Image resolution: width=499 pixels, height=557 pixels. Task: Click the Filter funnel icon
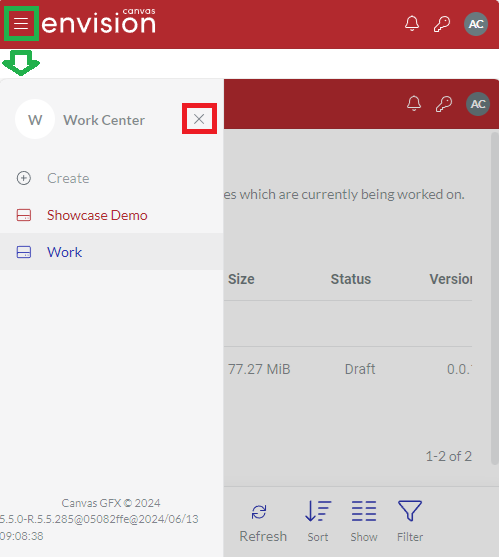point(410,511)
